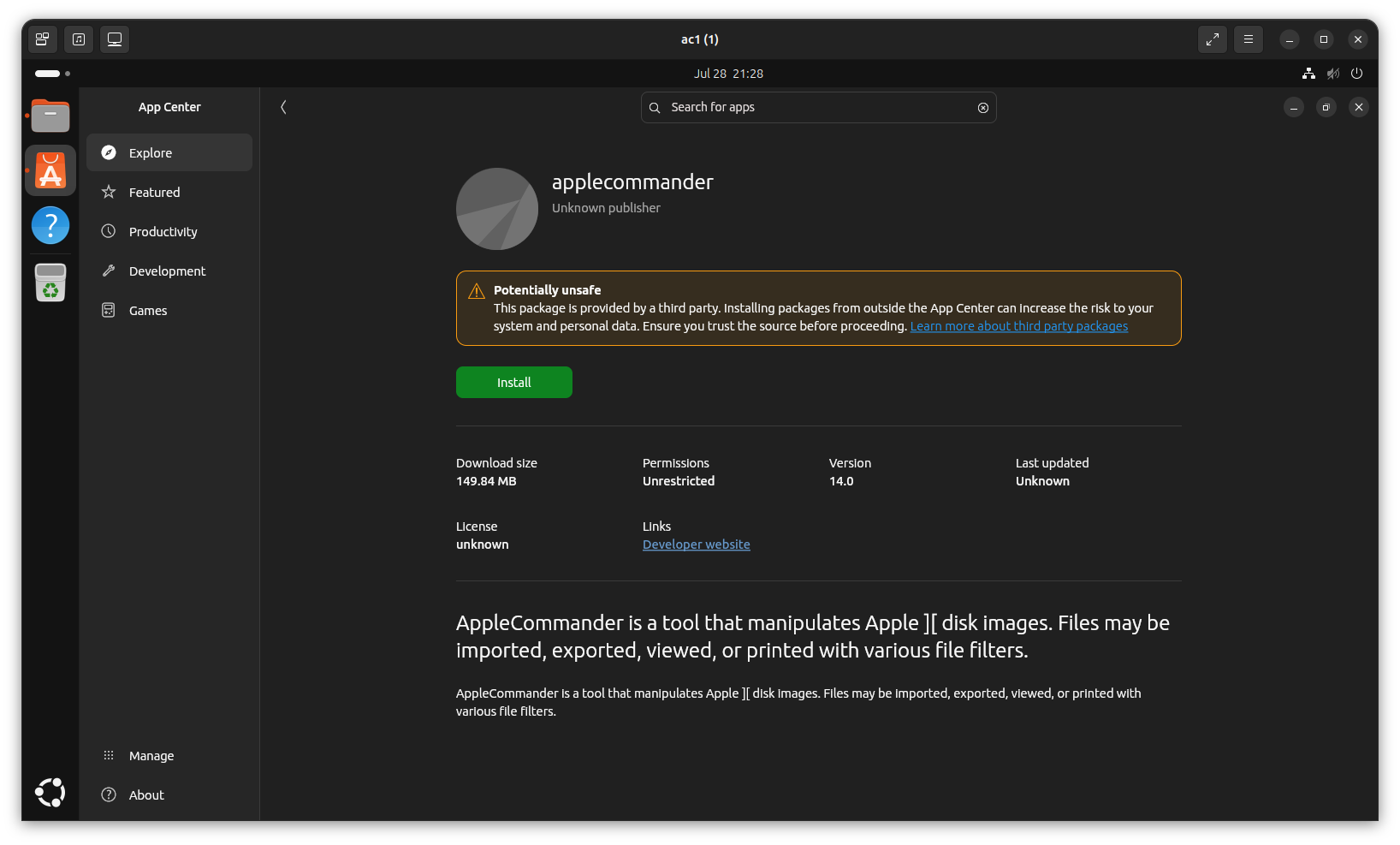
Task: Open the Games category icon
Action: pyautogui.click(x=109, y=310)
